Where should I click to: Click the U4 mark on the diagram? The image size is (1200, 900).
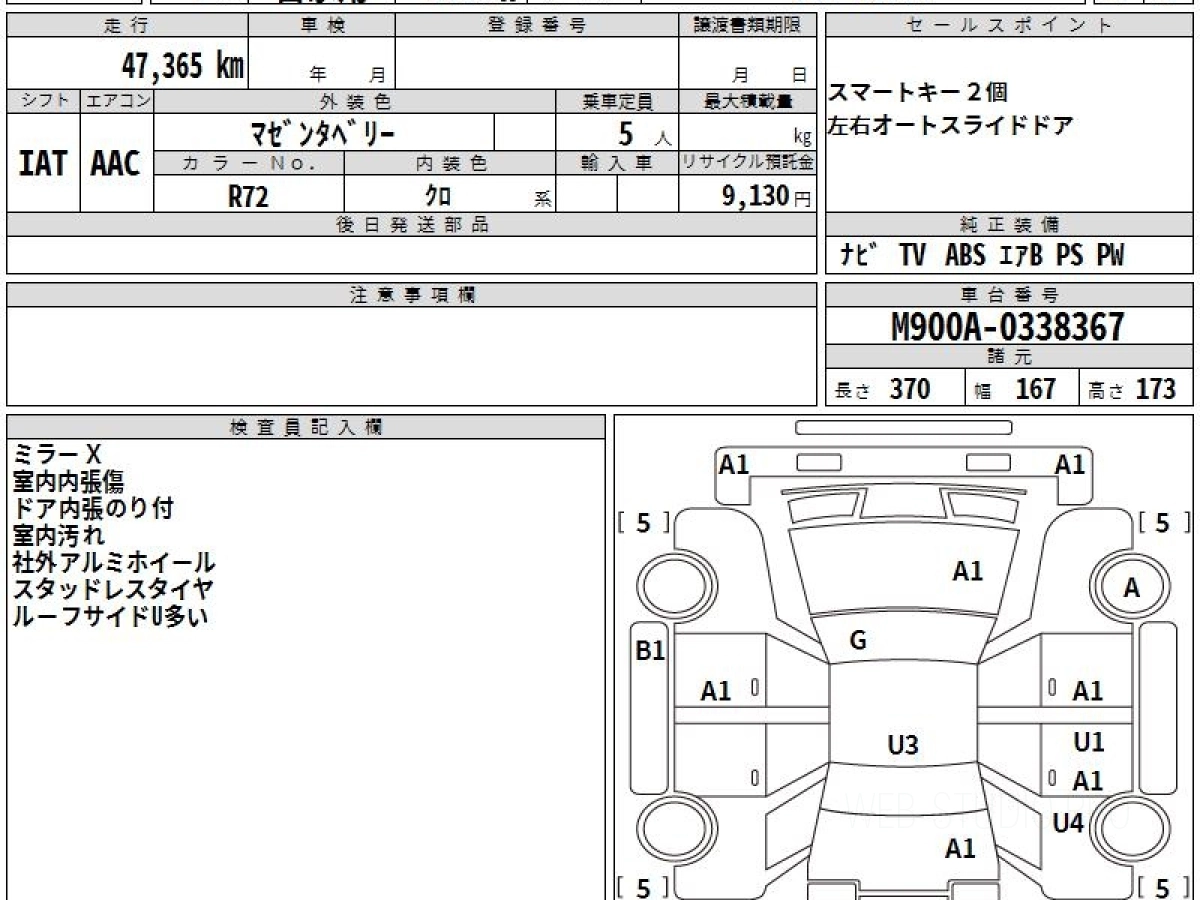[x=1069, y=824]
